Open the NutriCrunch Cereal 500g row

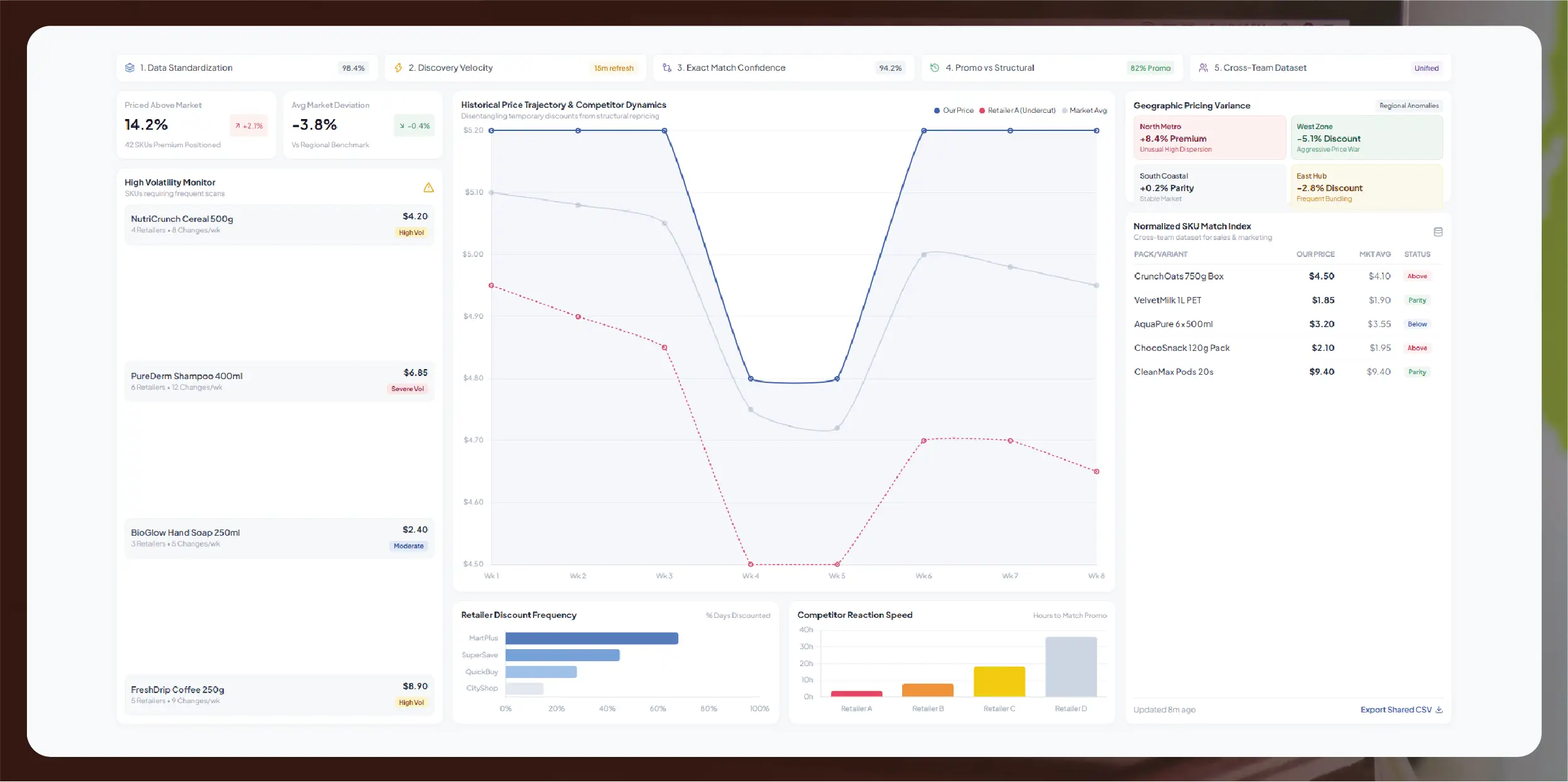(x=279, y=224)
